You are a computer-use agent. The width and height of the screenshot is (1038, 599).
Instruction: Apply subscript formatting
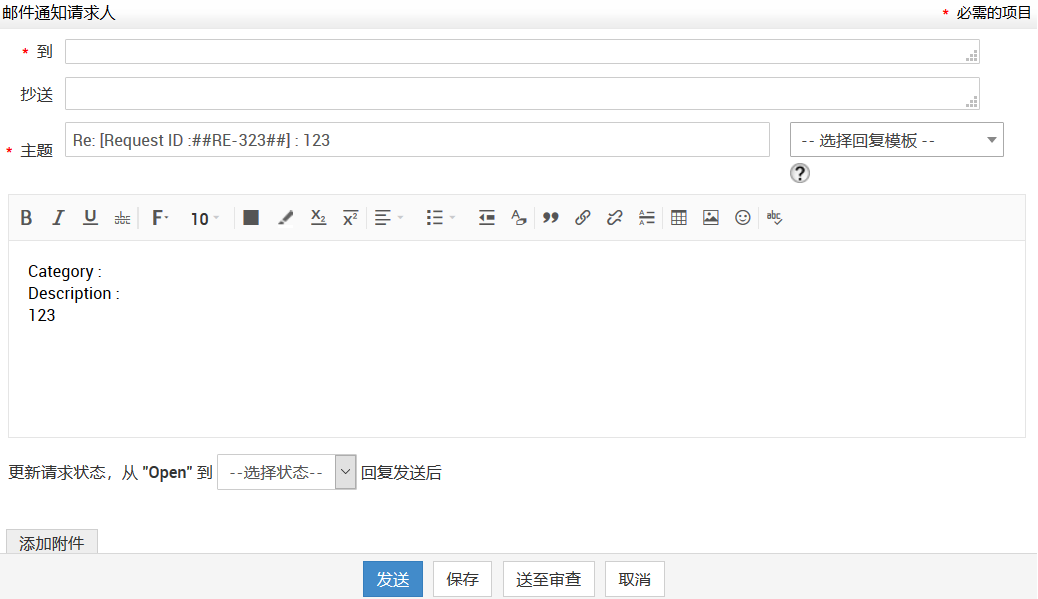pos(318,218)
